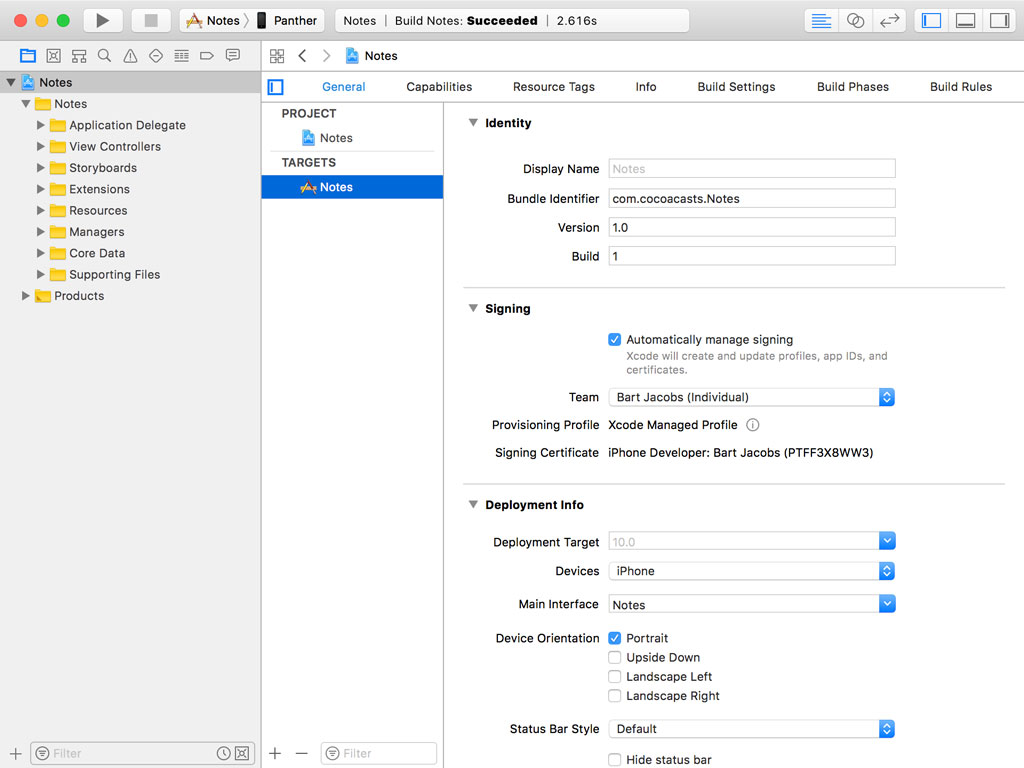
Task: Stop the running task
Action: pyautogui.click(x=151, y=20)
